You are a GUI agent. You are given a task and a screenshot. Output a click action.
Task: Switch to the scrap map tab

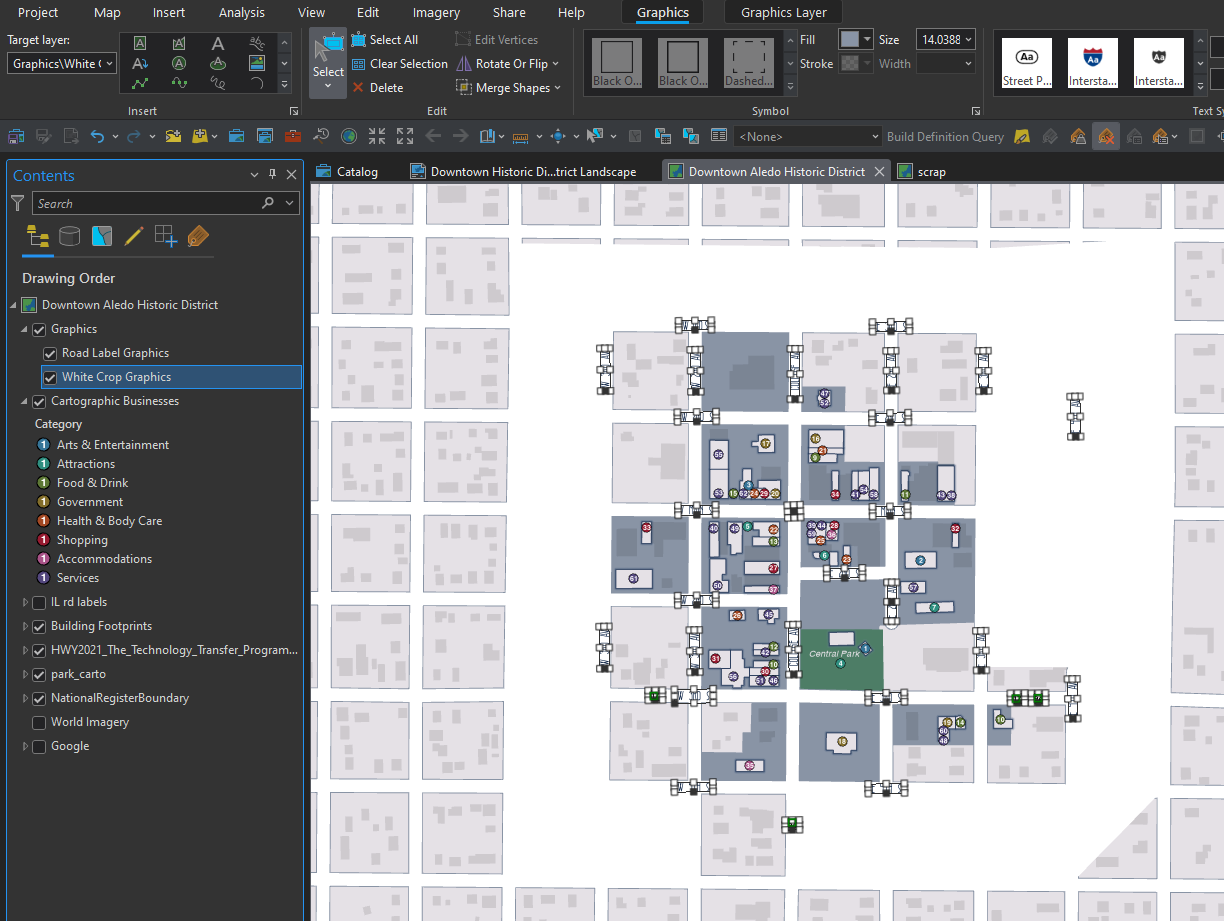930,171
